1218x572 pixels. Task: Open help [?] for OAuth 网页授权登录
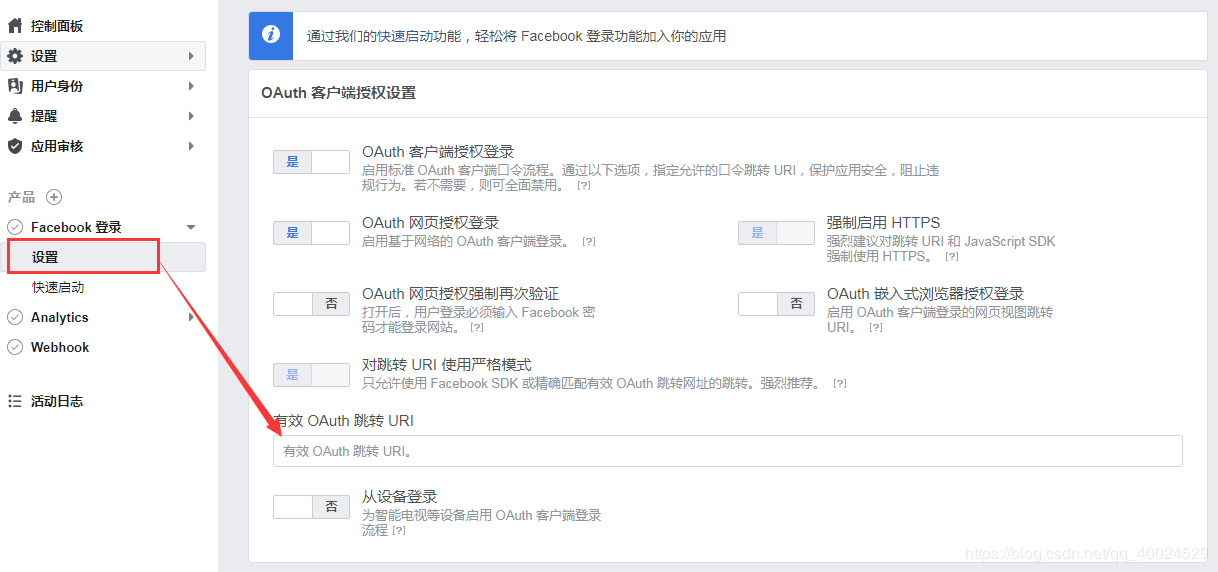(589, 241)
